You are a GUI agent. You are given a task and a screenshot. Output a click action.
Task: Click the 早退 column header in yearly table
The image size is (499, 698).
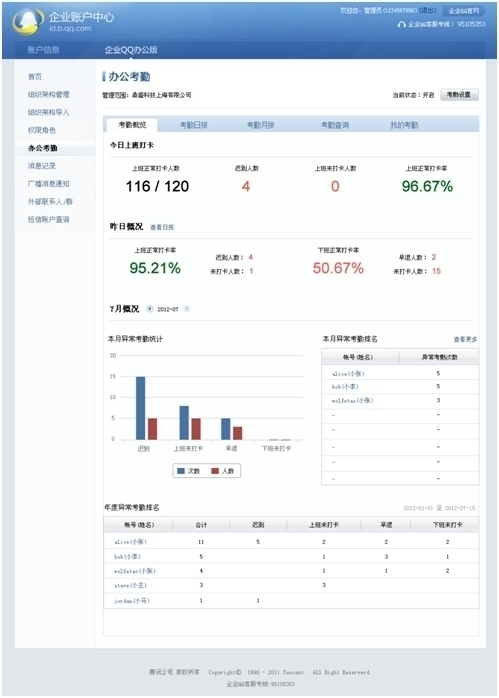pyautogui.click(x=386, y=525)
